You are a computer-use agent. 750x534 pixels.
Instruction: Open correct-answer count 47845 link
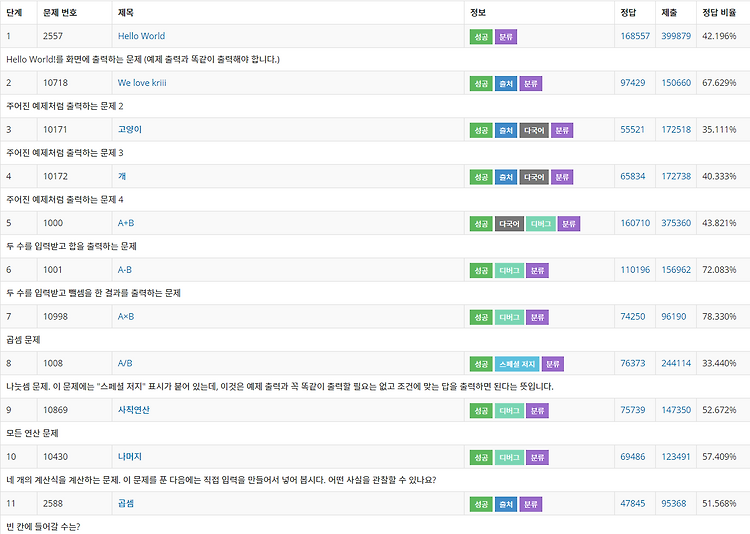[632, 504]
